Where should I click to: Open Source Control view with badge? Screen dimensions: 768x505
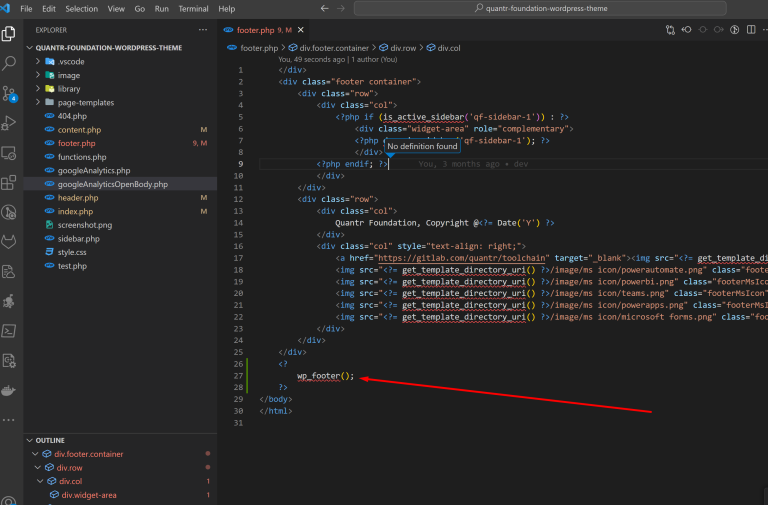coord(9,93)
